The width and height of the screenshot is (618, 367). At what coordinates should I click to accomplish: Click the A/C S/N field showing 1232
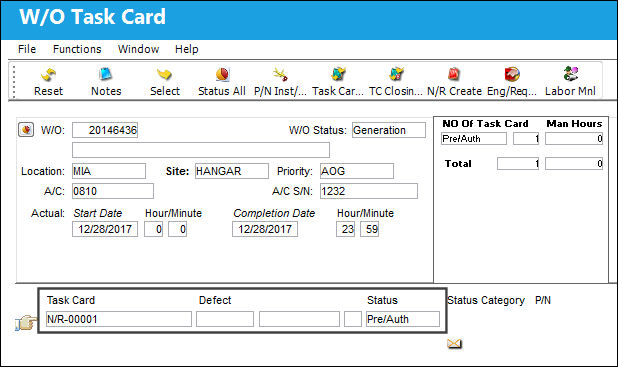[369, 191]
